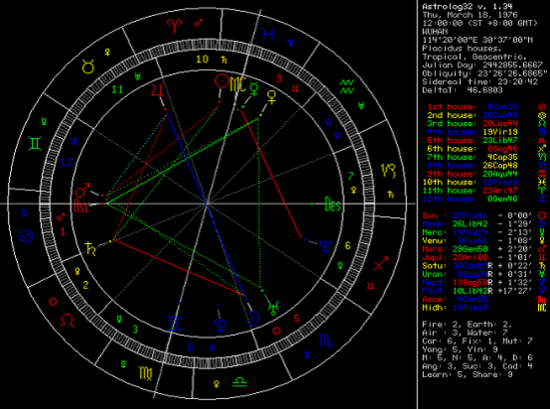Select the blue Scorpio sign symbol
550x409 pixels.
click(x=326, y=341)
